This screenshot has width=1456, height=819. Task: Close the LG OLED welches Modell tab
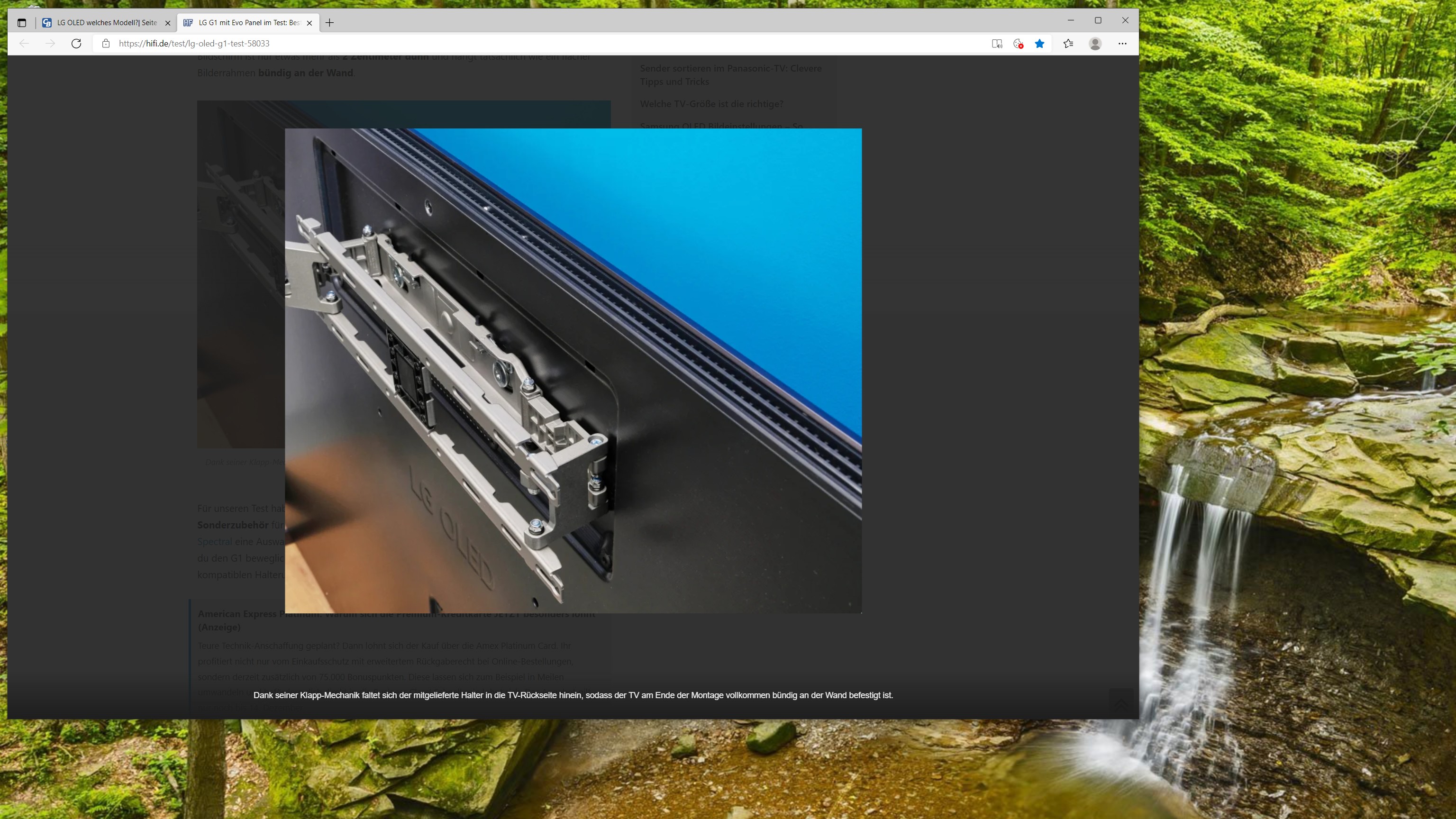tap(167, 23)
